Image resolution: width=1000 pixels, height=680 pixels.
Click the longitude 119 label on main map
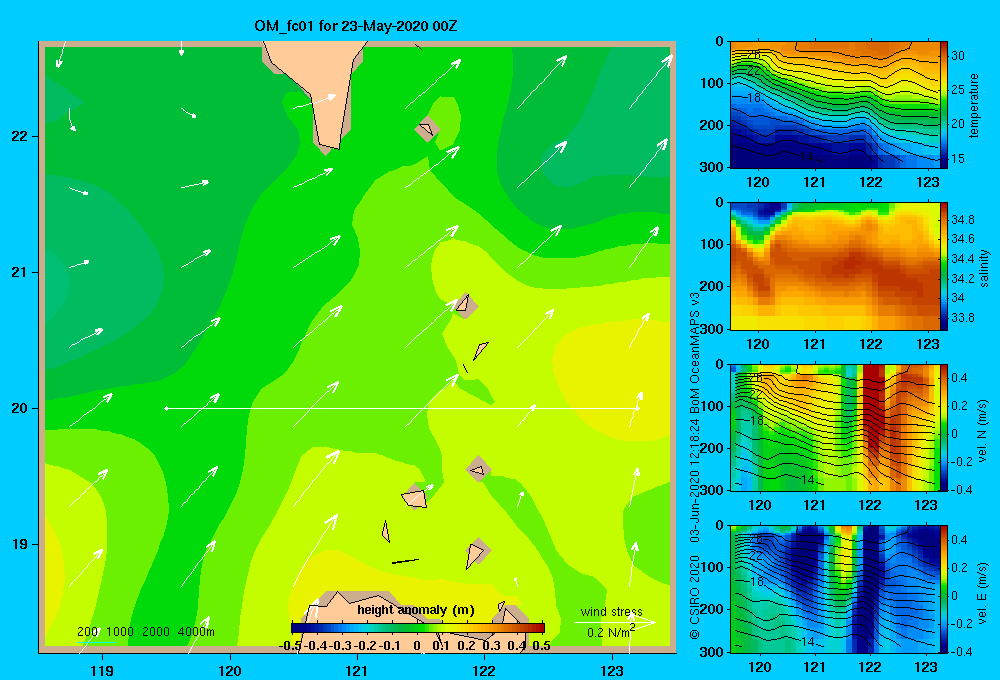click(x=102, y=670)
